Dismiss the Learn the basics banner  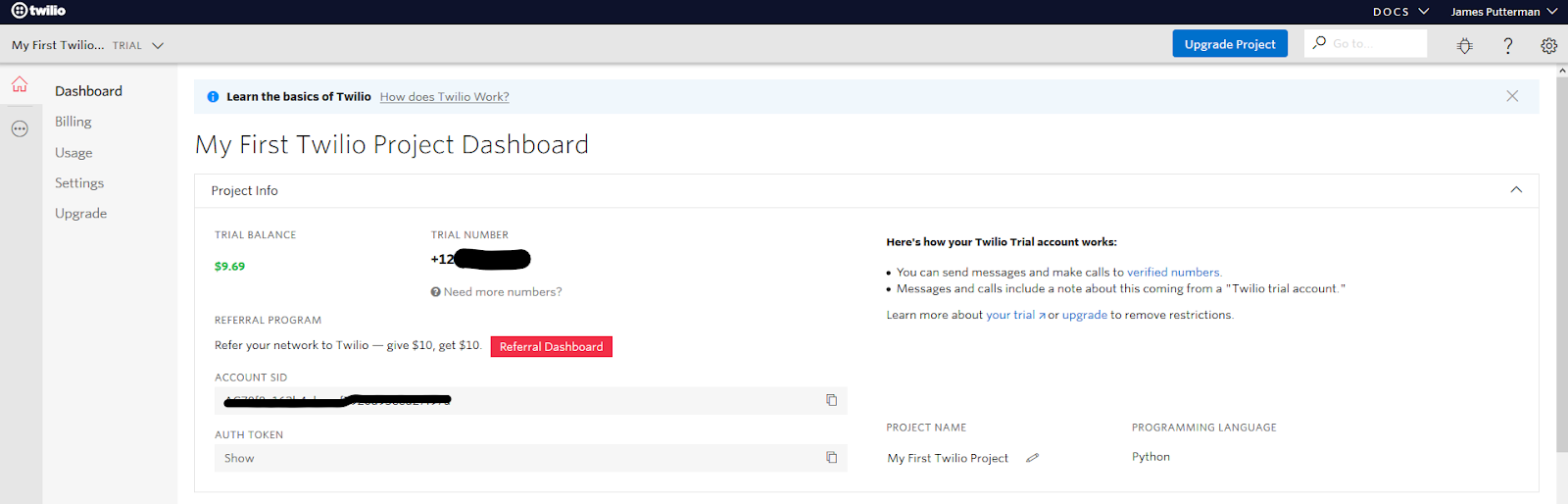point(1512,96)
